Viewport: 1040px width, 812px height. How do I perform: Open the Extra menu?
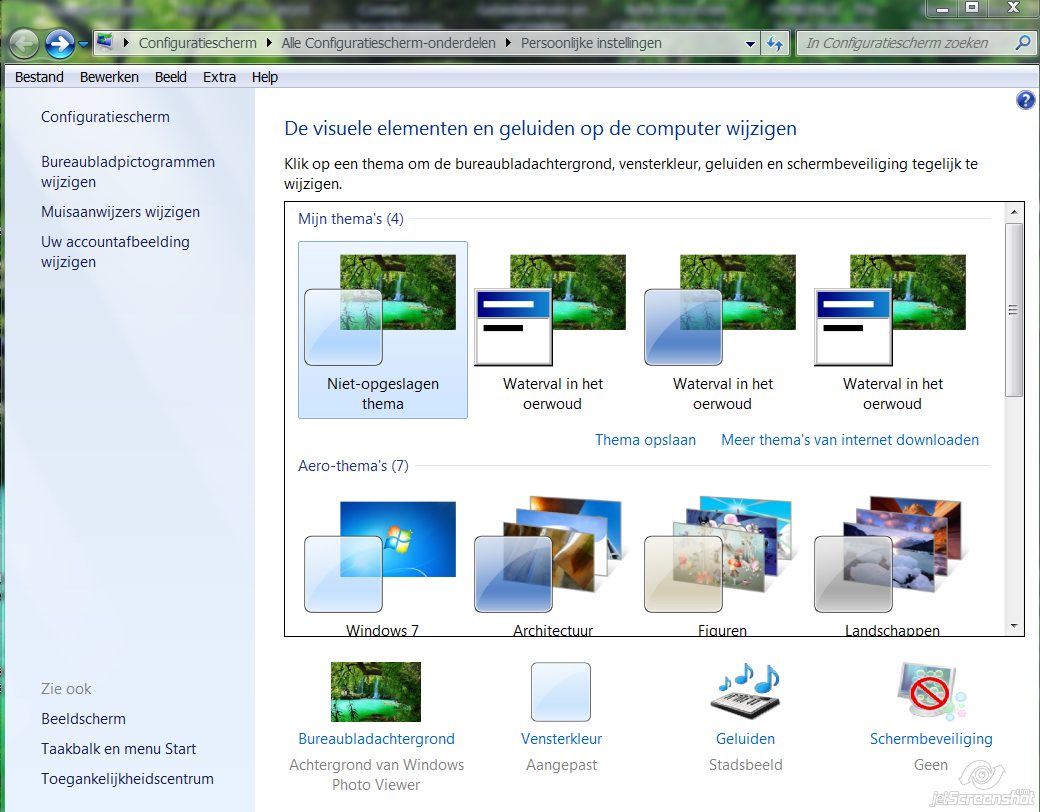[219, 77]
